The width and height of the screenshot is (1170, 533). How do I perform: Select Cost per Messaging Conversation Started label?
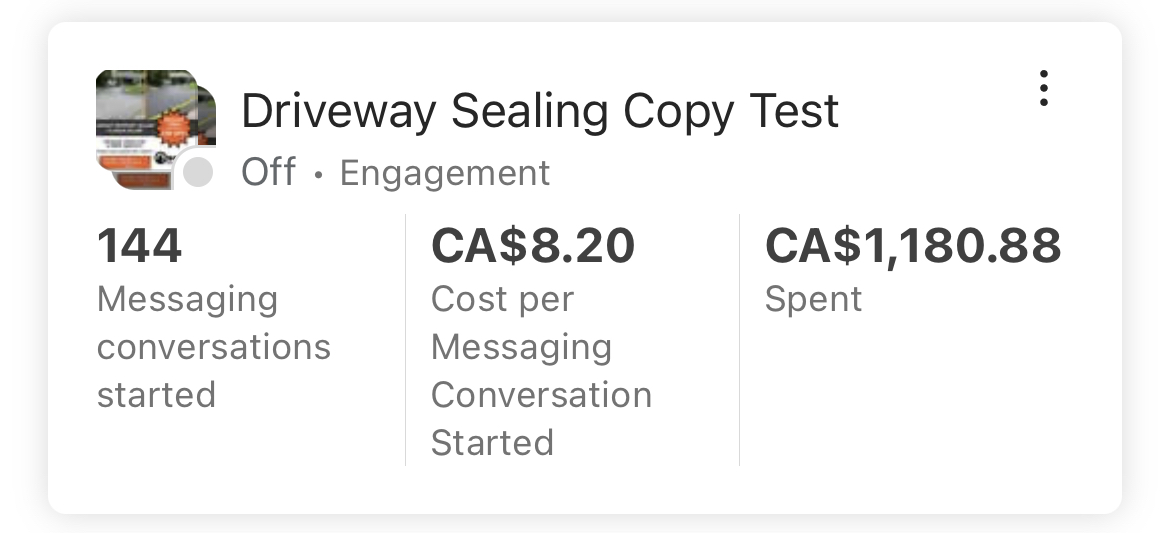pos(541,370)
